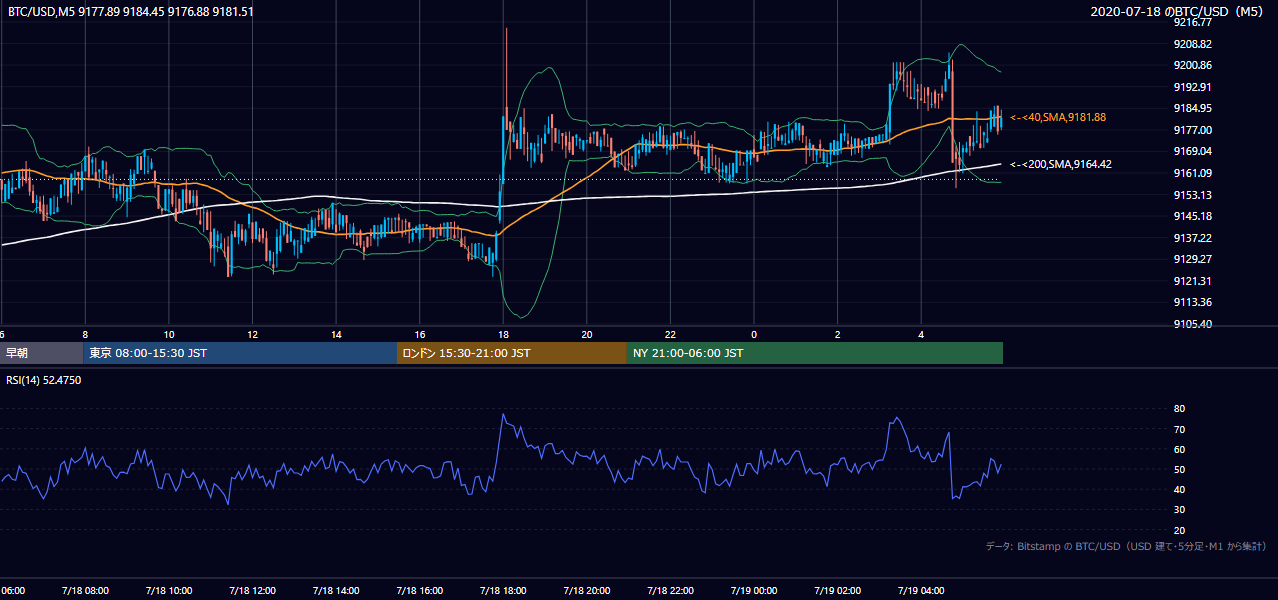Click hour tick 10 under price chart

(x=169, y=334)
